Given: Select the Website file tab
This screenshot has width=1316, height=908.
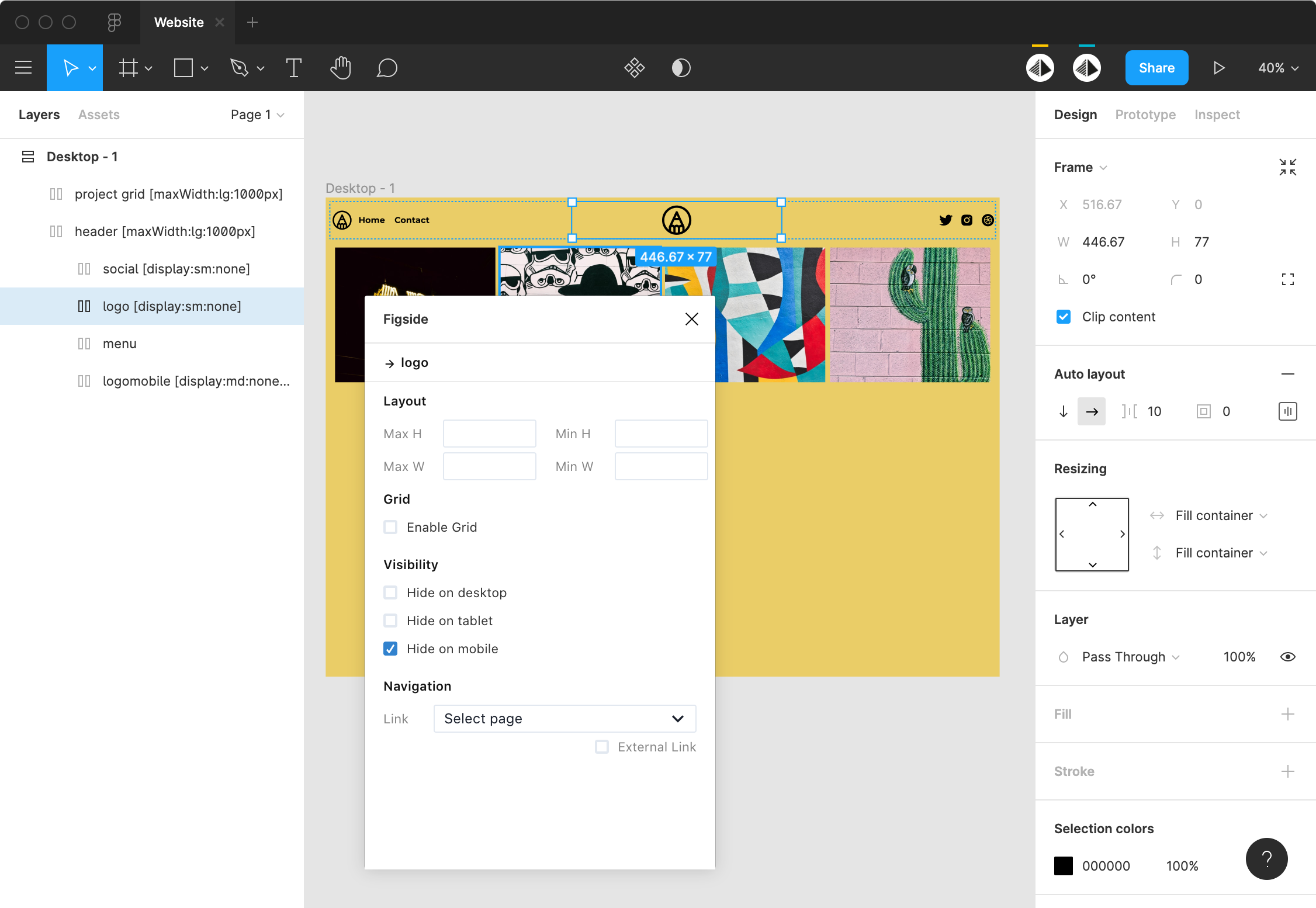Looking at the screenshot, I should 179,22.
